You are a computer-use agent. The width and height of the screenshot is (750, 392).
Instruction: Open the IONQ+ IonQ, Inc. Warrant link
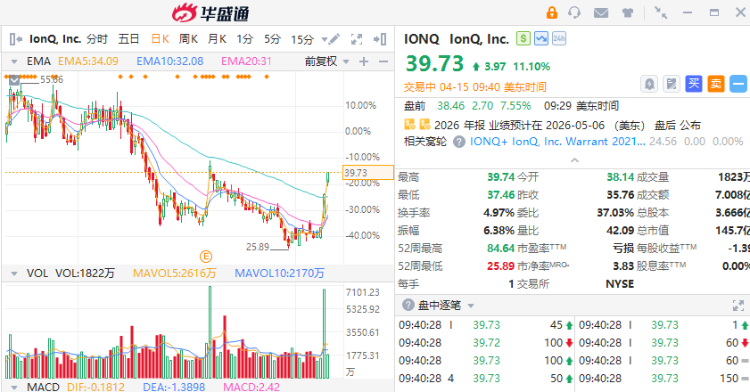click(x=558, y=142)
